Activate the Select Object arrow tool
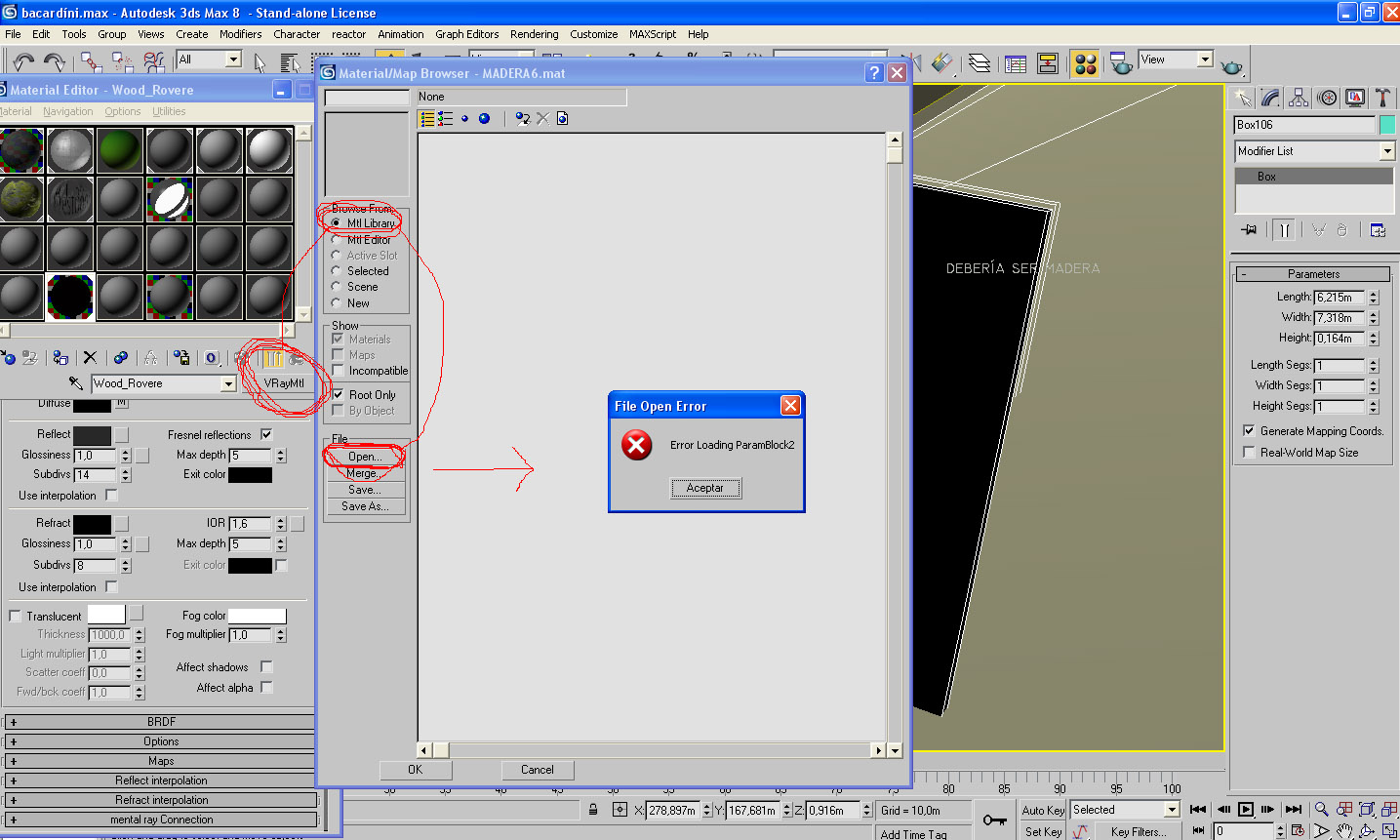Screen dimensions: 1400x840 (x=260, y=62)
